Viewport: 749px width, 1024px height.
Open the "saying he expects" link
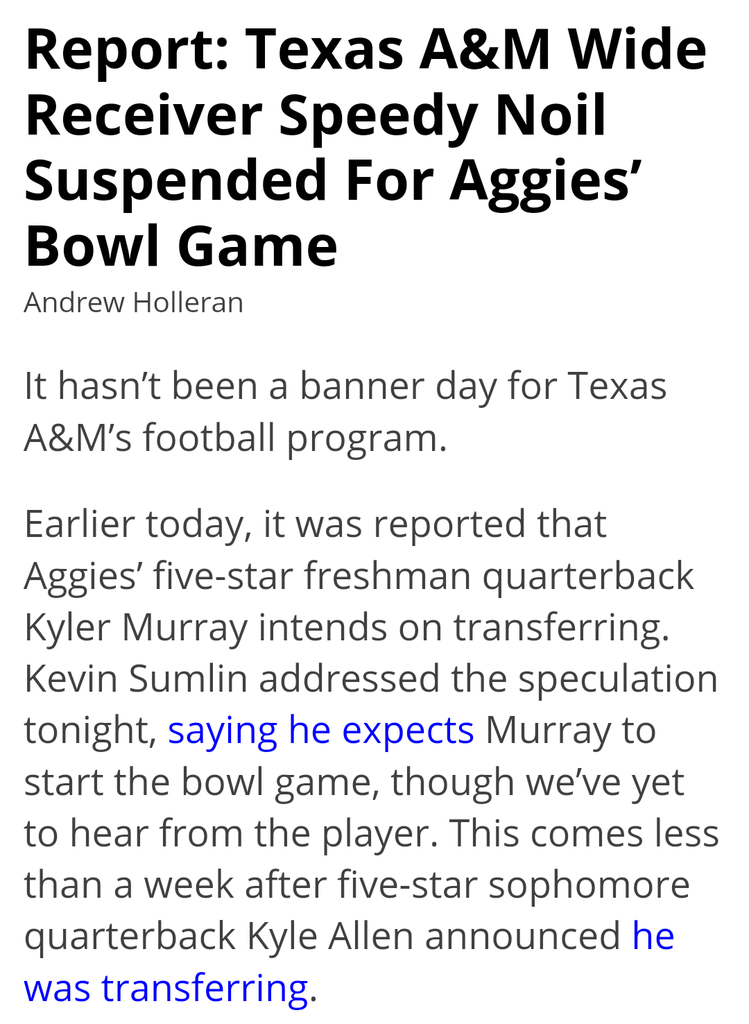point(320,731)
